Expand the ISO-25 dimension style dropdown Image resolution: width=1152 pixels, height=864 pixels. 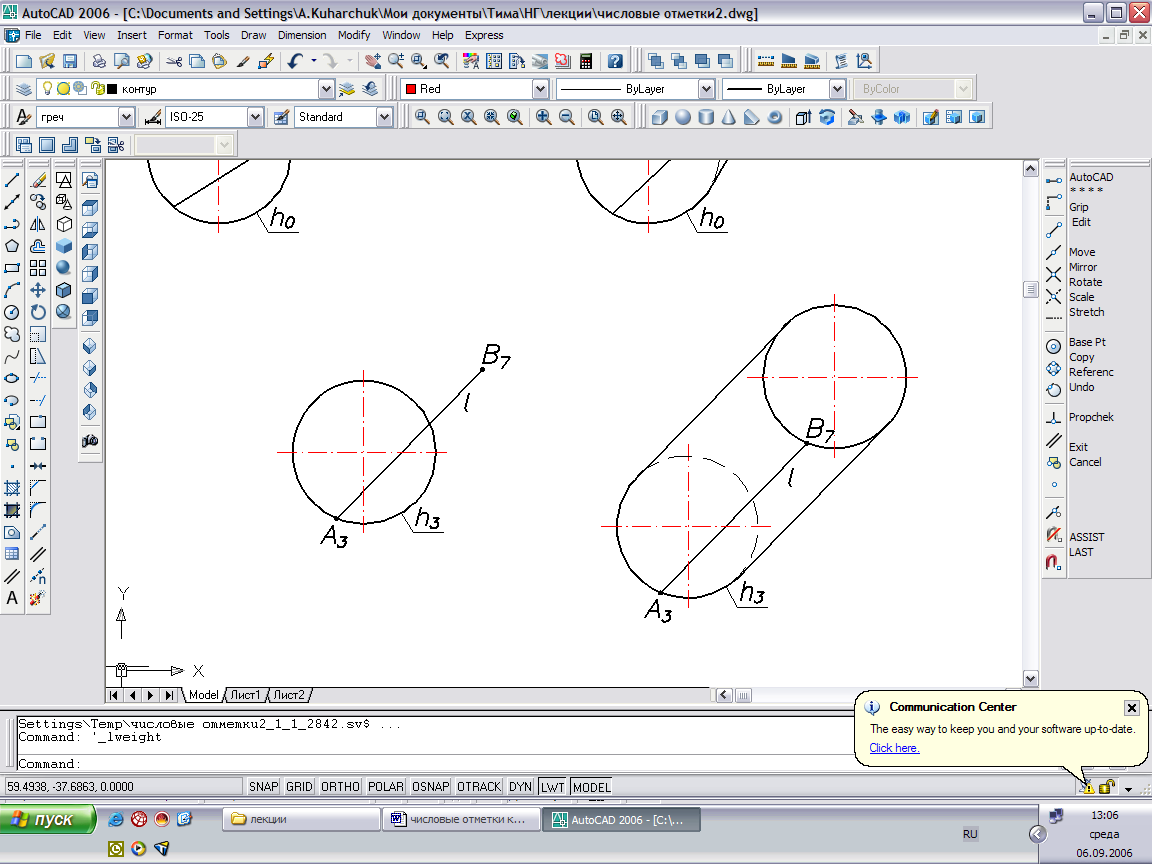click(255, 117)
